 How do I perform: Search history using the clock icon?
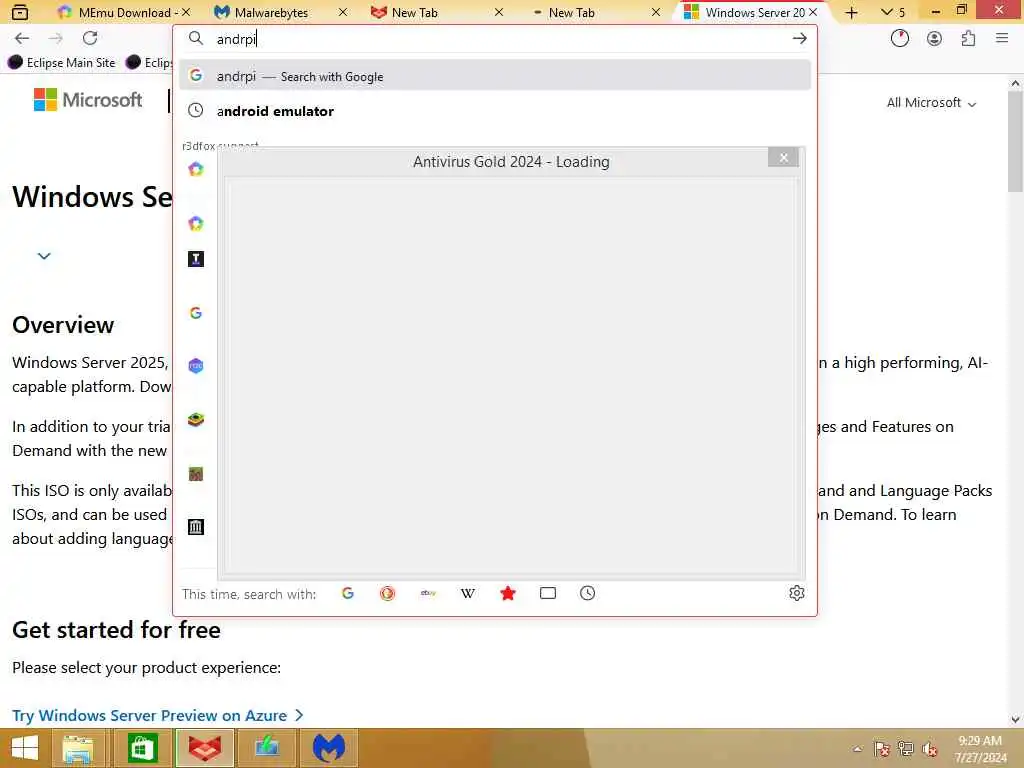[x=587, y=593]
